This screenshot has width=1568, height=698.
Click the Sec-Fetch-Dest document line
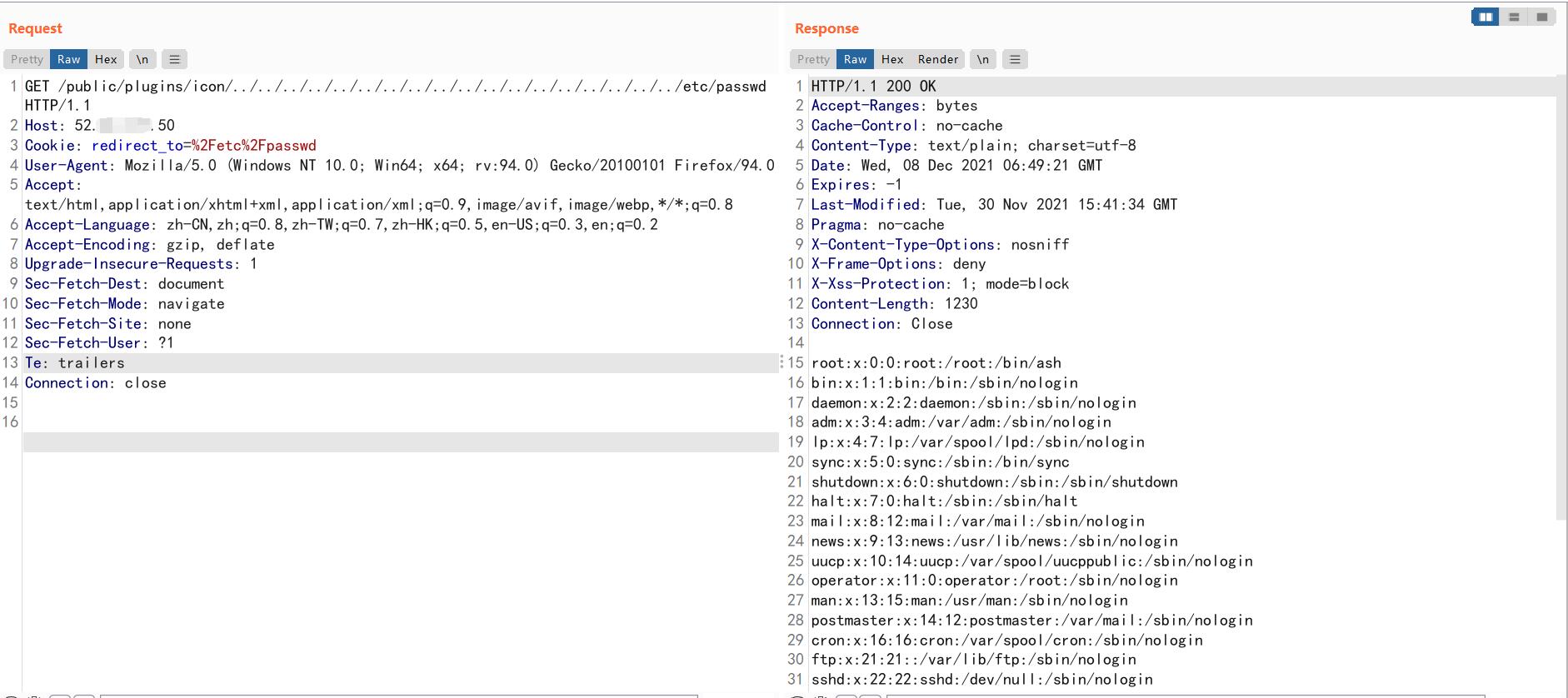tap(125, 284)
